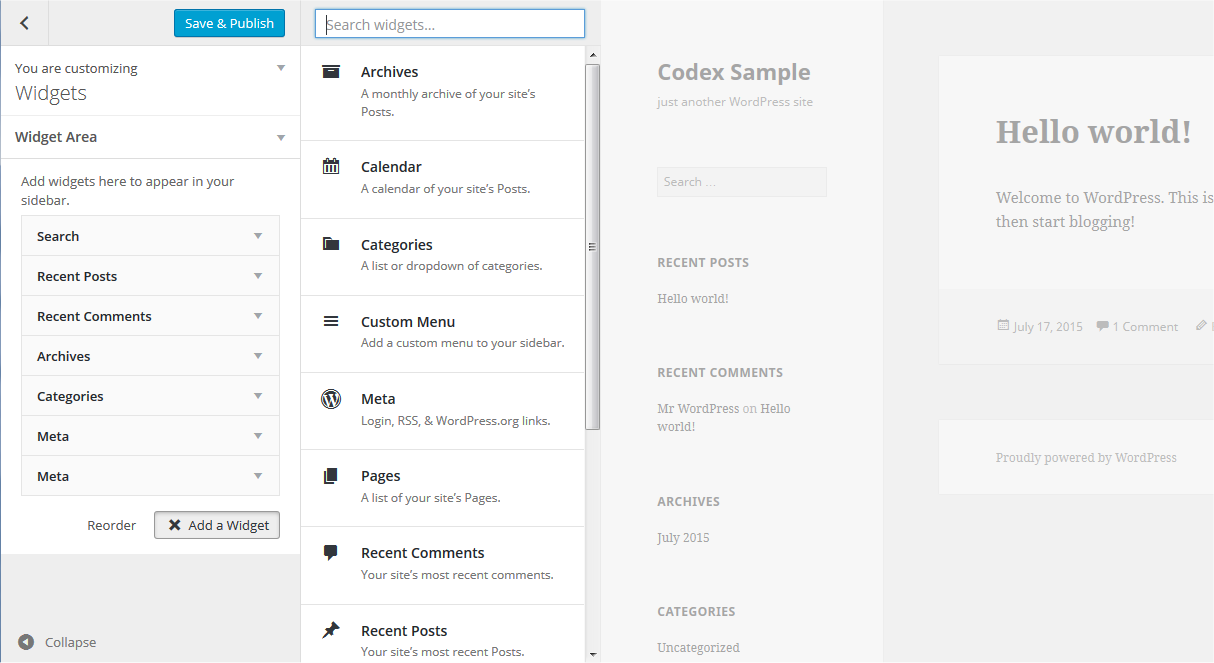Select the WordPress logo on the Meta widget
The height and width of the screenshot is (663, 1214).
coord(331,398)
